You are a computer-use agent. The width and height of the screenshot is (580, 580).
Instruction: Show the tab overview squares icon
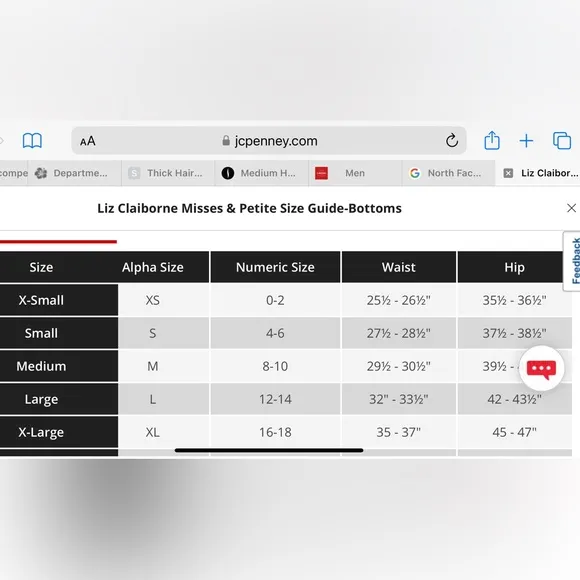(x=562, y=141)
